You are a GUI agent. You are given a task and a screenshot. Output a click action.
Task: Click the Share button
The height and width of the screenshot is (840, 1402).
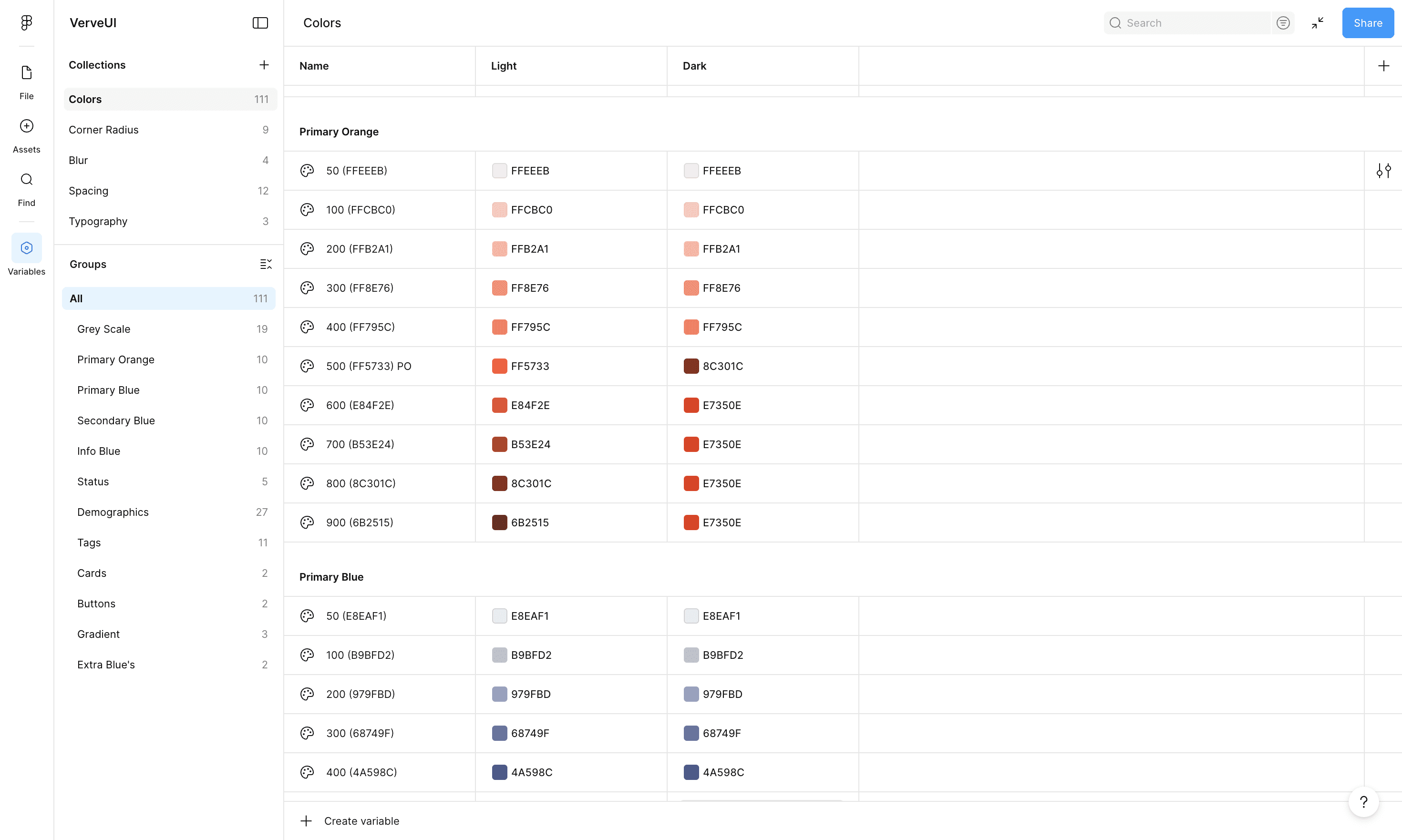[1368, 22]
